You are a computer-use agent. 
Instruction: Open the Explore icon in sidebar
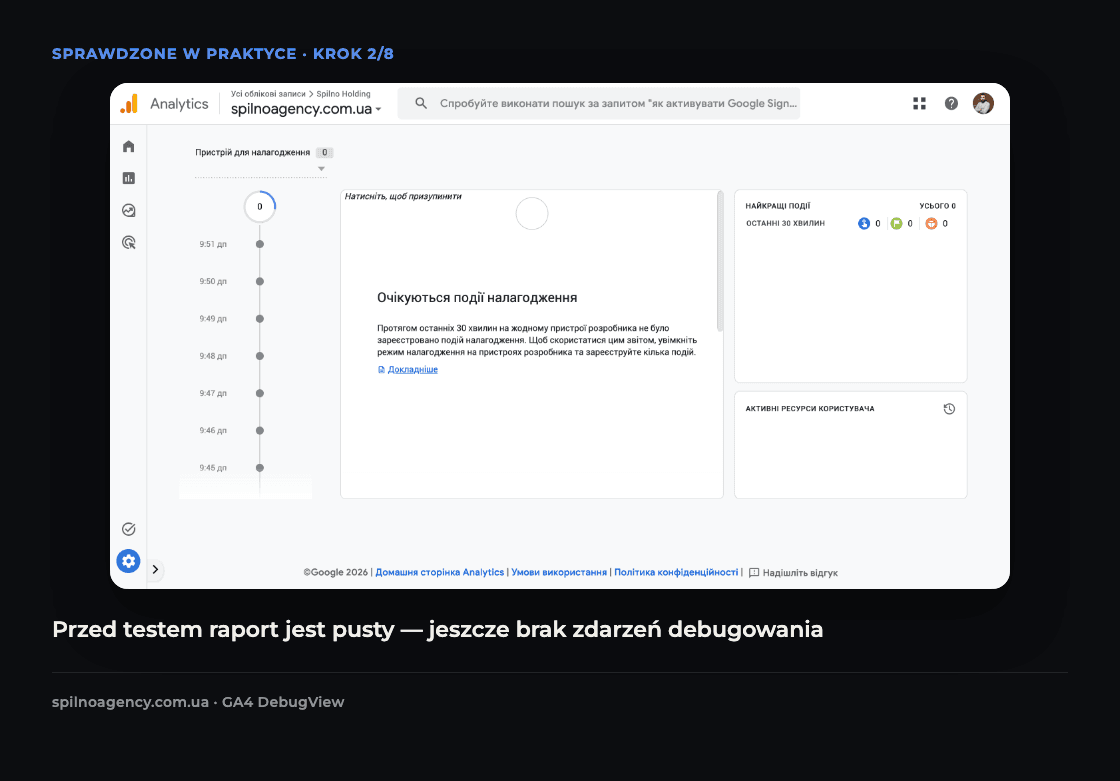pyautogui.click(x=129, y=210)
